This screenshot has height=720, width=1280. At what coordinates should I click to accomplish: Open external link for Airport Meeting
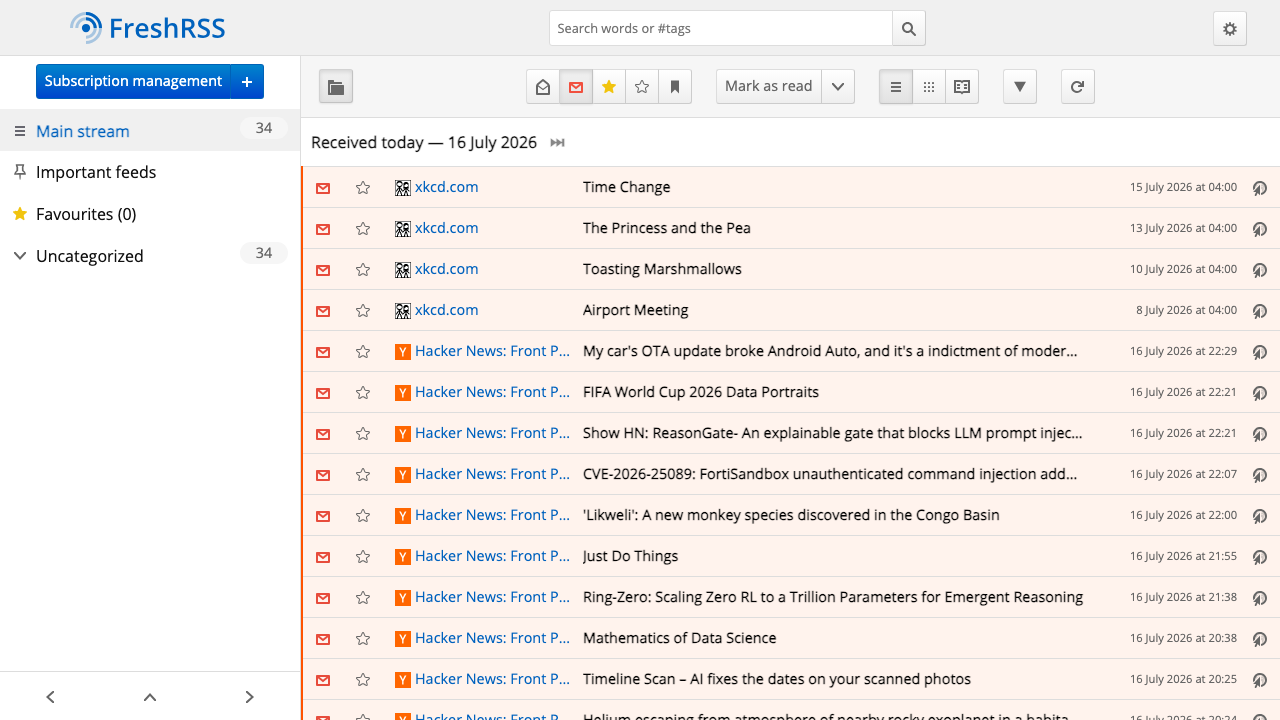pyautogui.click(x=1260, y=311)
